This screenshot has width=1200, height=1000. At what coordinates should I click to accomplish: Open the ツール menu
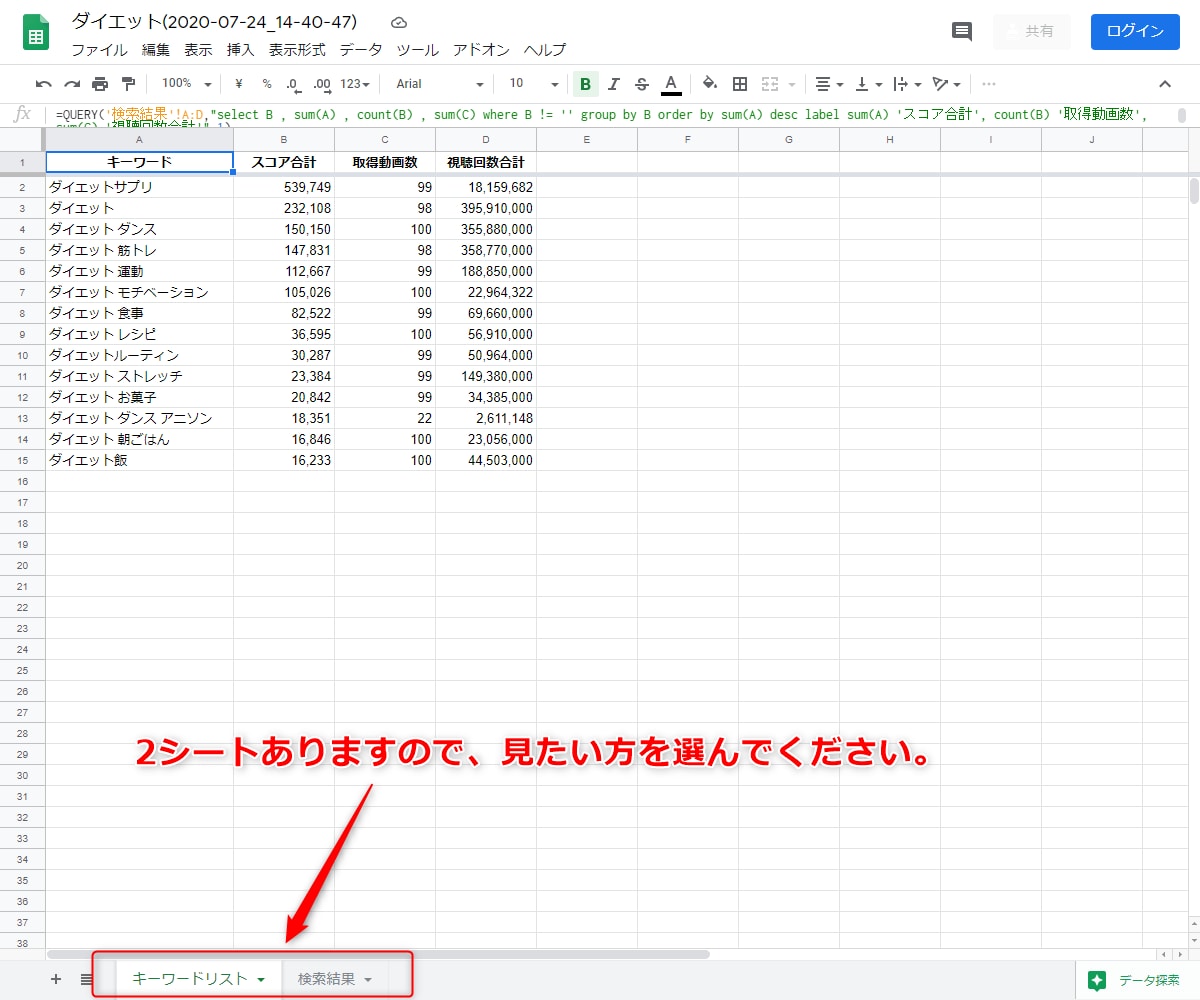click(417, 50)
